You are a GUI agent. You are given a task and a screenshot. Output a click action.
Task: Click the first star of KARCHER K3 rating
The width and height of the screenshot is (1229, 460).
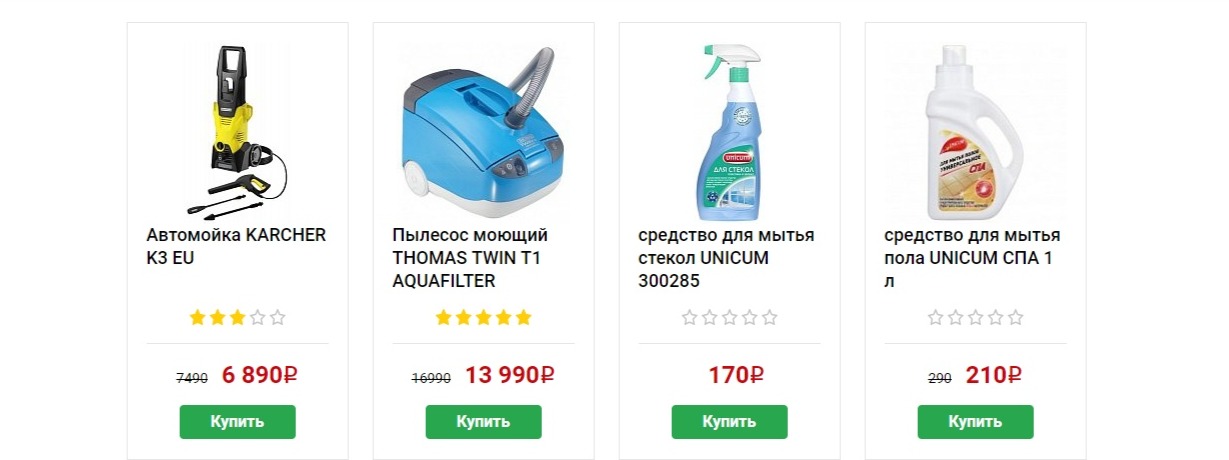[x=198, y=318]
